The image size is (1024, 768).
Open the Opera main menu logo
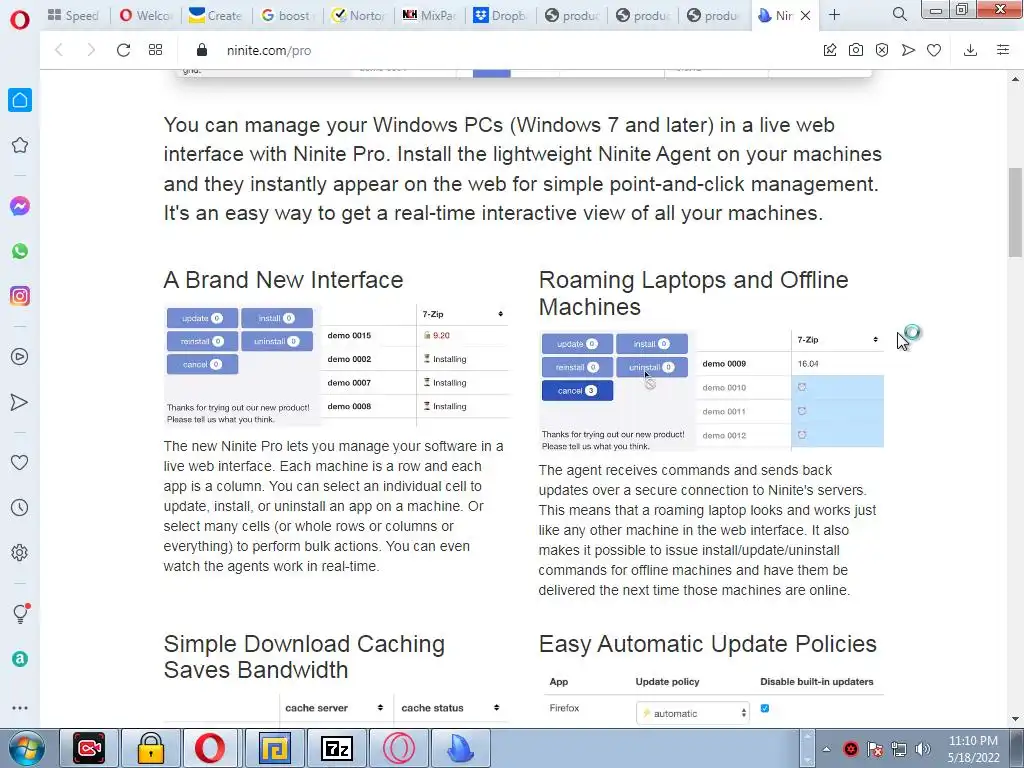20,20
